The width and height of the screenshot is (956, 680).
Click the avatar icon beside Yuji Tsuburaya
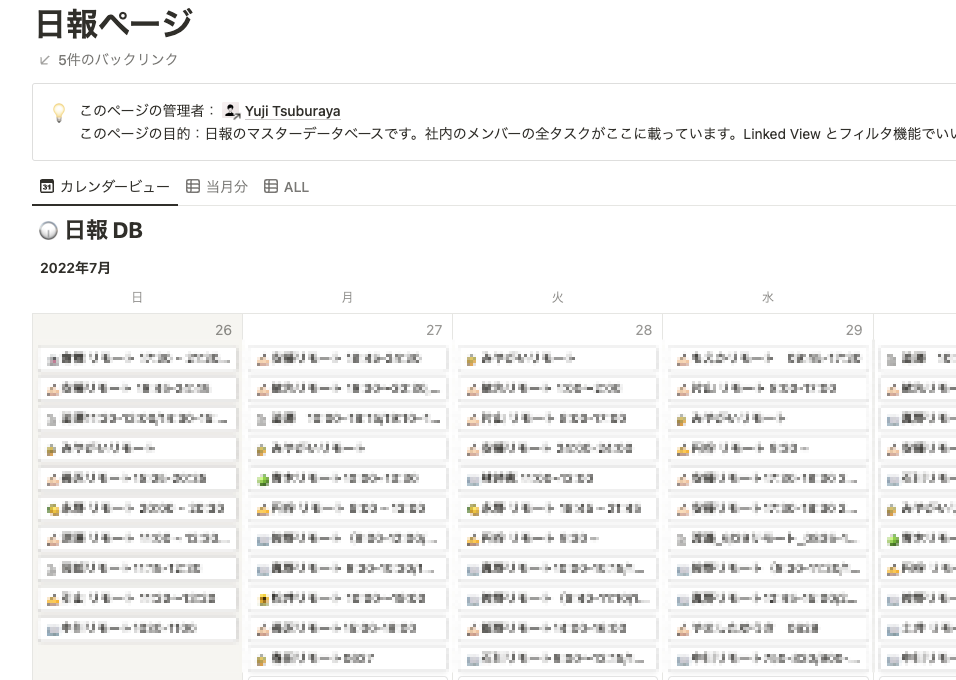pyautogui.click(x=232, y=111)
